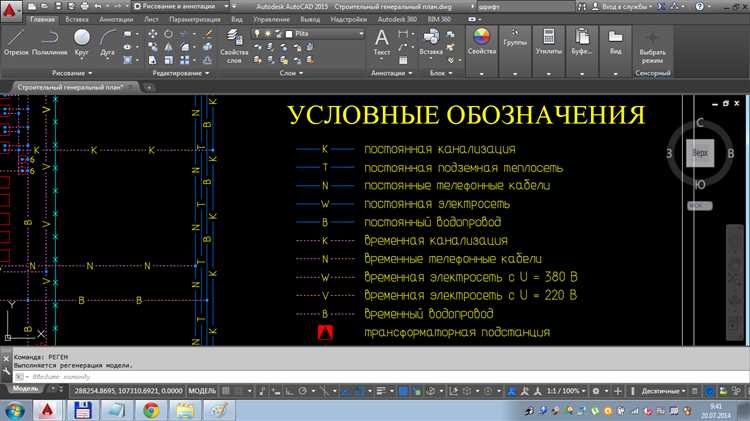Click the new drawing tab plus button
This screenshot has height=421, width=750.
[x=149, y=88]
